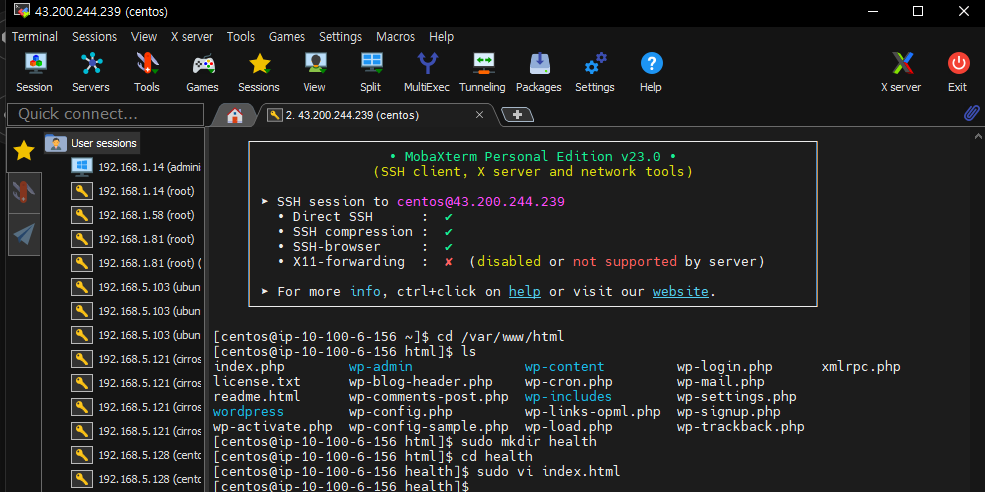Image resolution: width=985 pixels, height=492 pixels.
Task: Click readme.html in terminal listing
Action: point(257,397)
